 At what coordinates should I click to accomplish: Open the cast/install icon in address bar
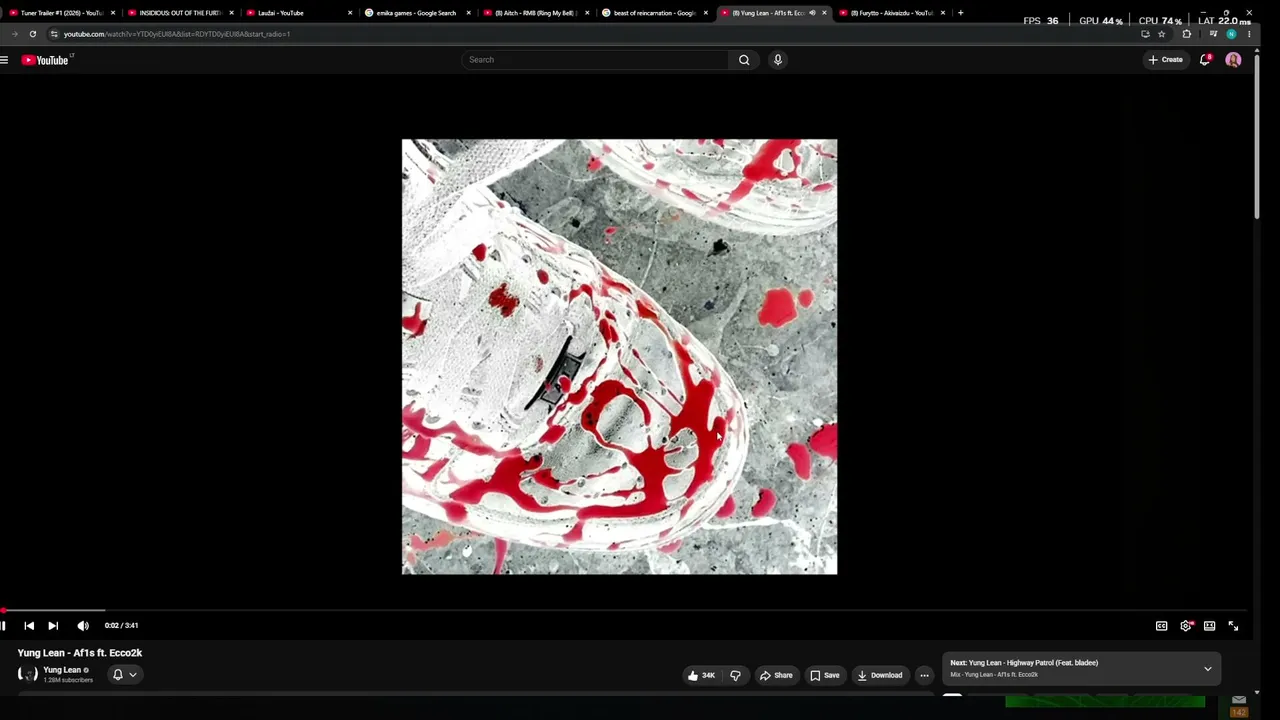[1145, 34]
